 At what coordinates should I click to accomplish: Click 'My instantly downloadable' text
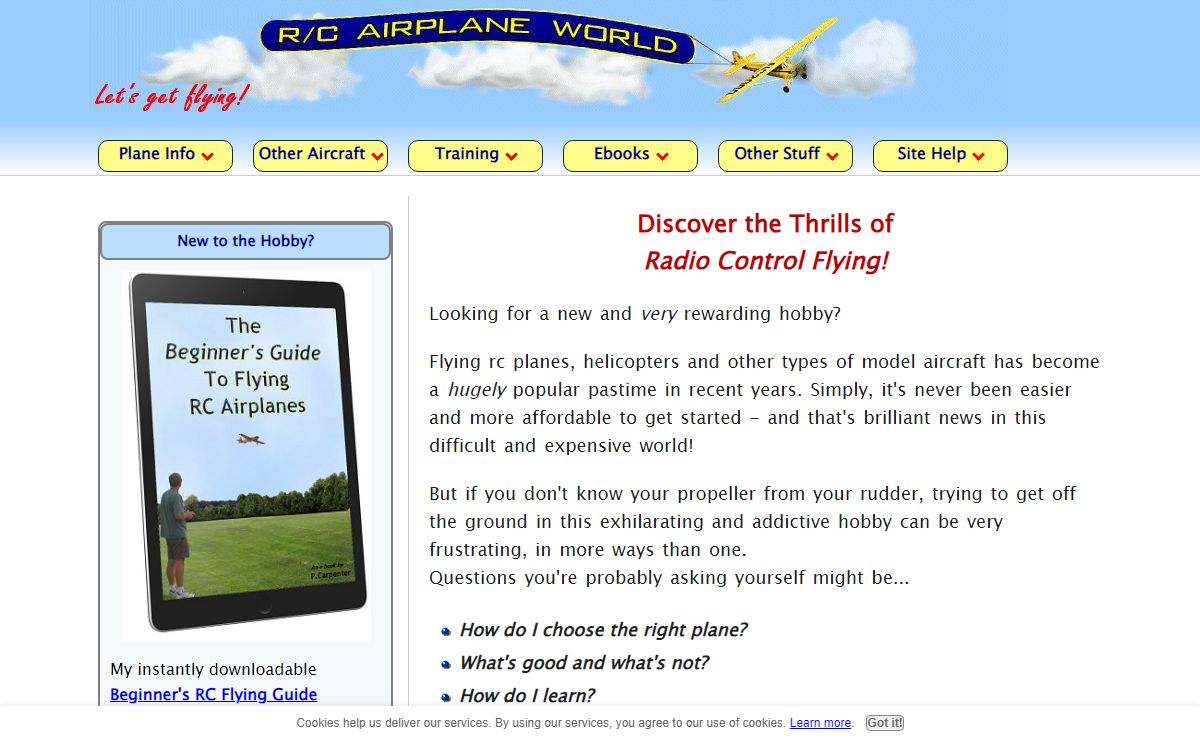coord(213,670)
